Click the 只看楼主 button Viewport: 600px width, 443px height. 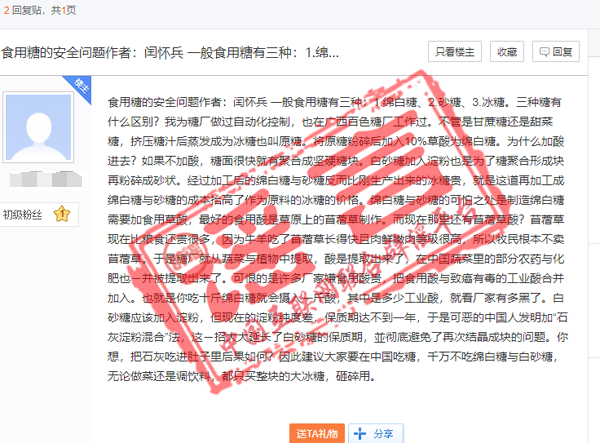pos(455,52)
